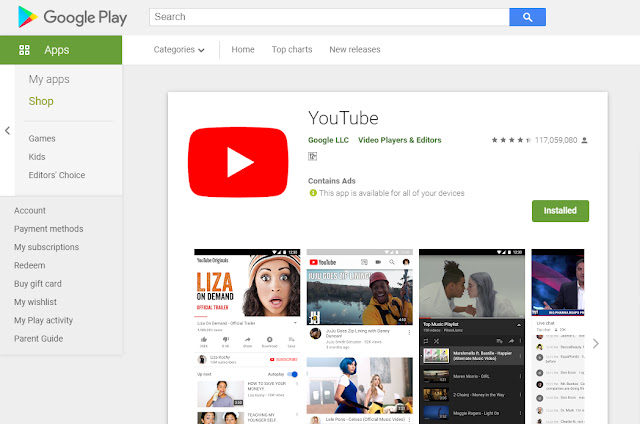Click the content rating badge under Google LLC

pyautogui.click(x=312, y=156)
